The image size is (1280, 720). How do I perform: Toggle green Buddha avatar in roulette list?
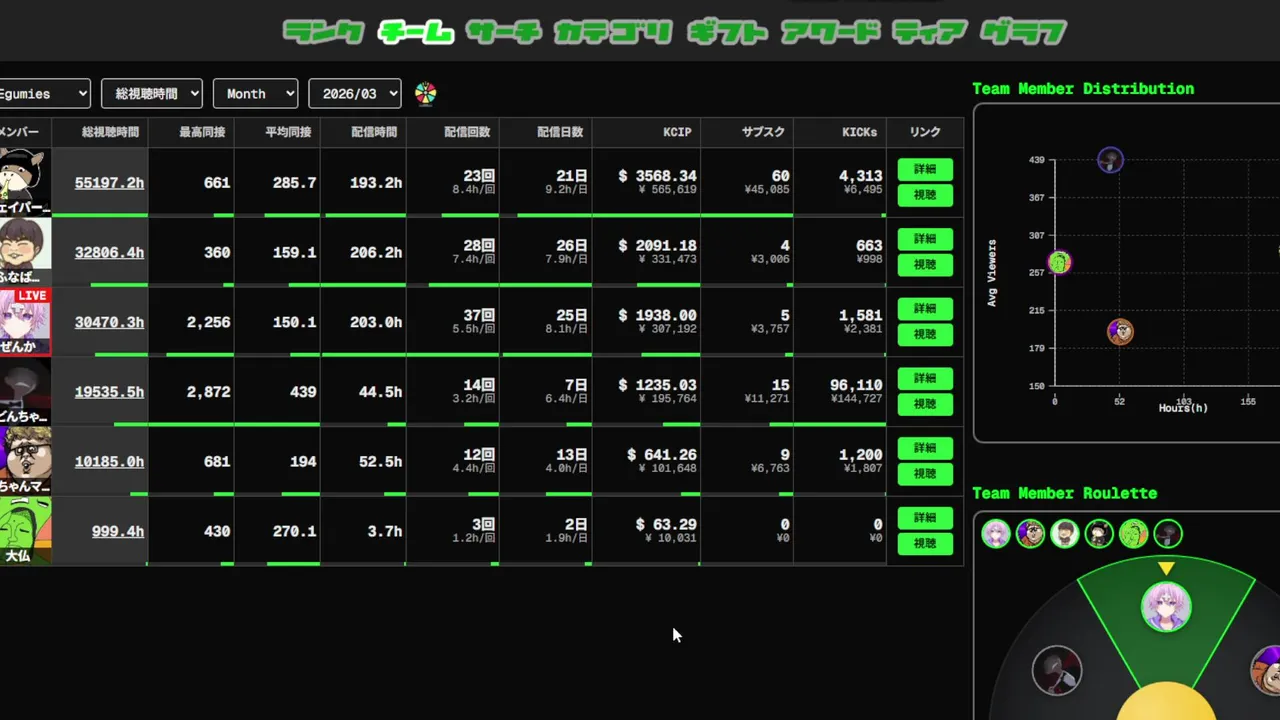[1134, 534]
